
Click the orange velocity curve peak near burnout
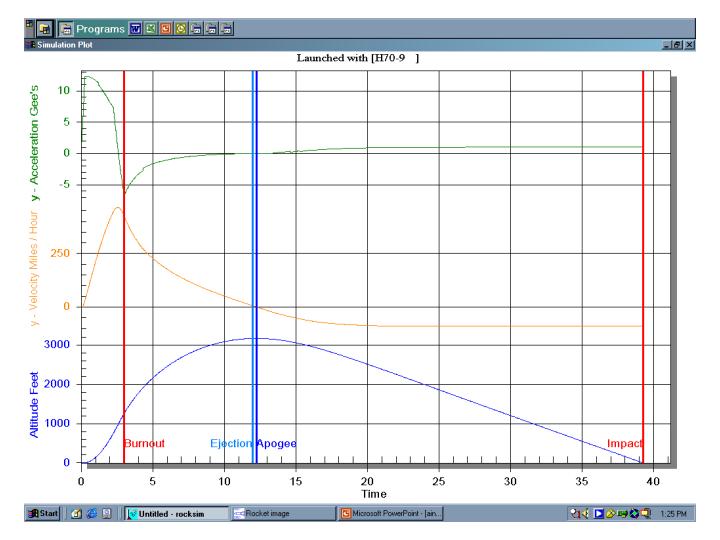[118, 208]
